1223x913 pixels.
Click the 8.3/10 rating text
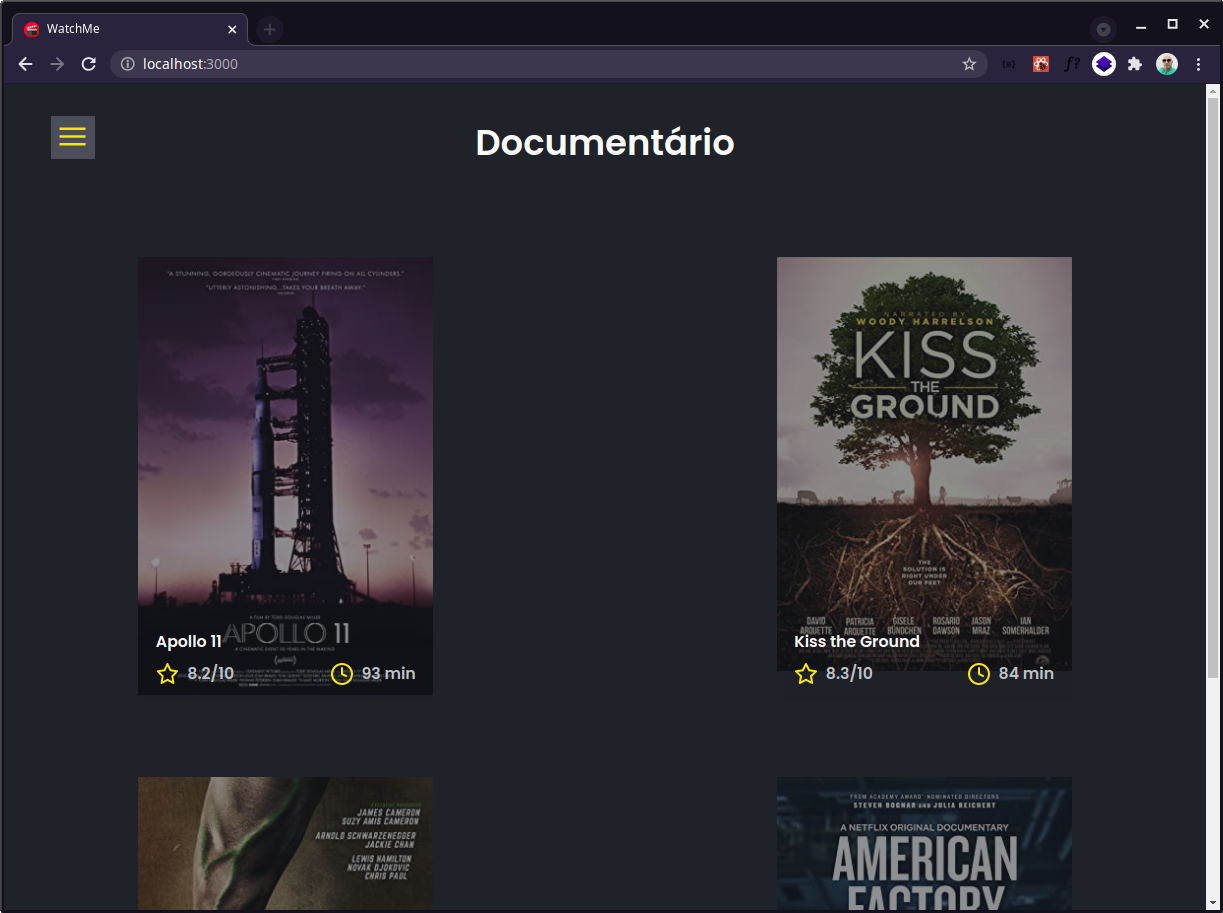pyautogui.click(x=849, y=674)
